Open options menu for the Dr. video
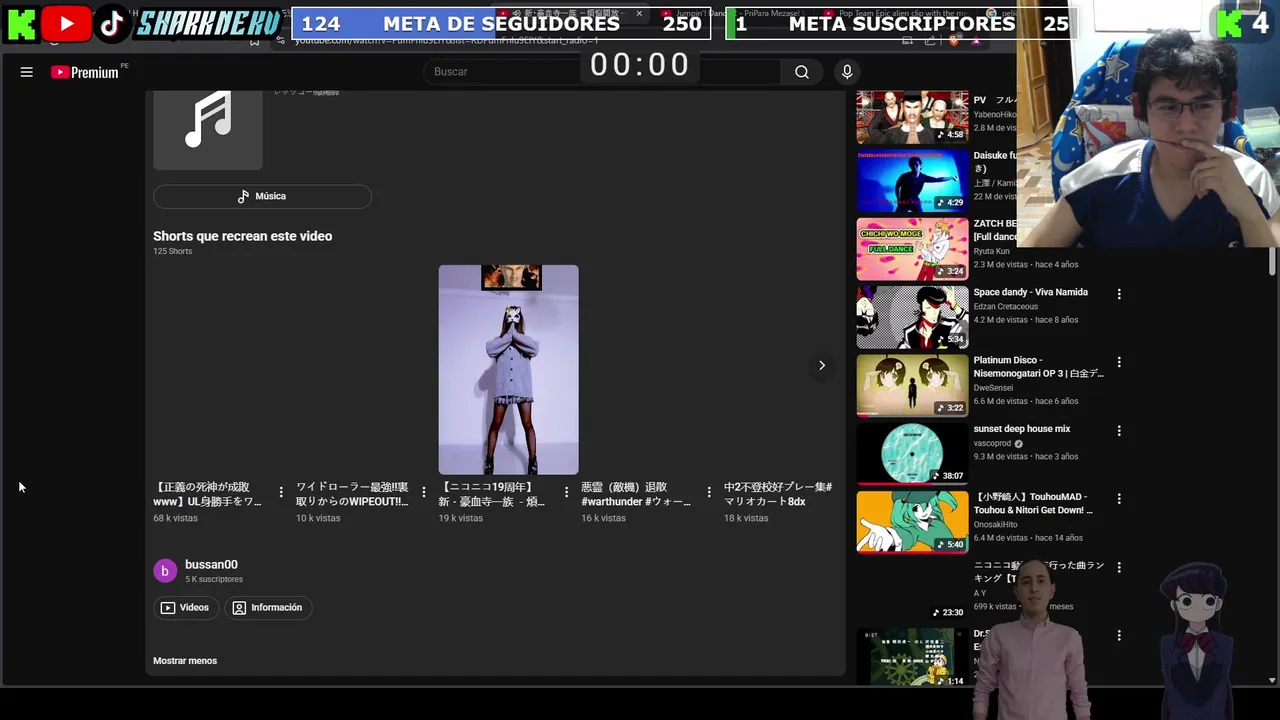This screenshot has width=1280, height=720. pyautogui.click(x=1119, y=636)
